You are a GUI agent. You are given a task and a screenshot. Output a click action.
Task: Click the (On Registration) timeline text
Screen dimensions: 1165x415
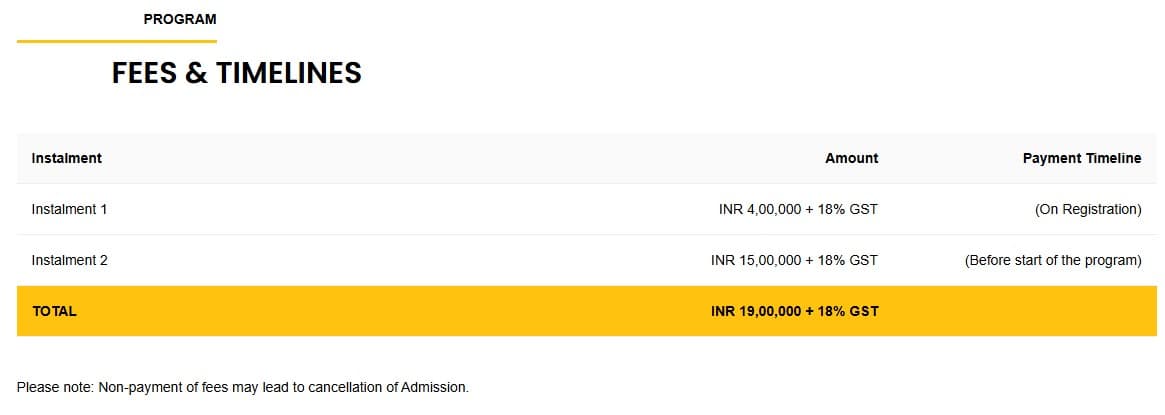pos(1088,210)
